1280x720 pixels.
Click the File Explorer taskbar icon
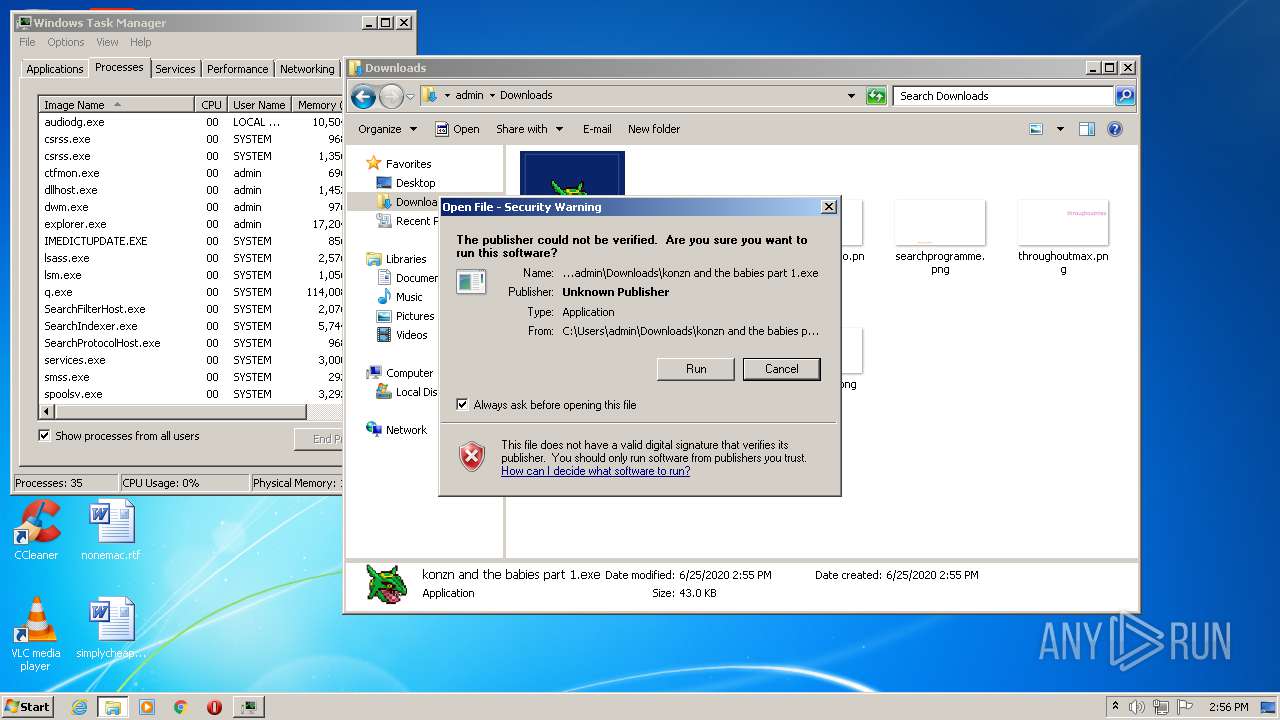click(113, 707)
